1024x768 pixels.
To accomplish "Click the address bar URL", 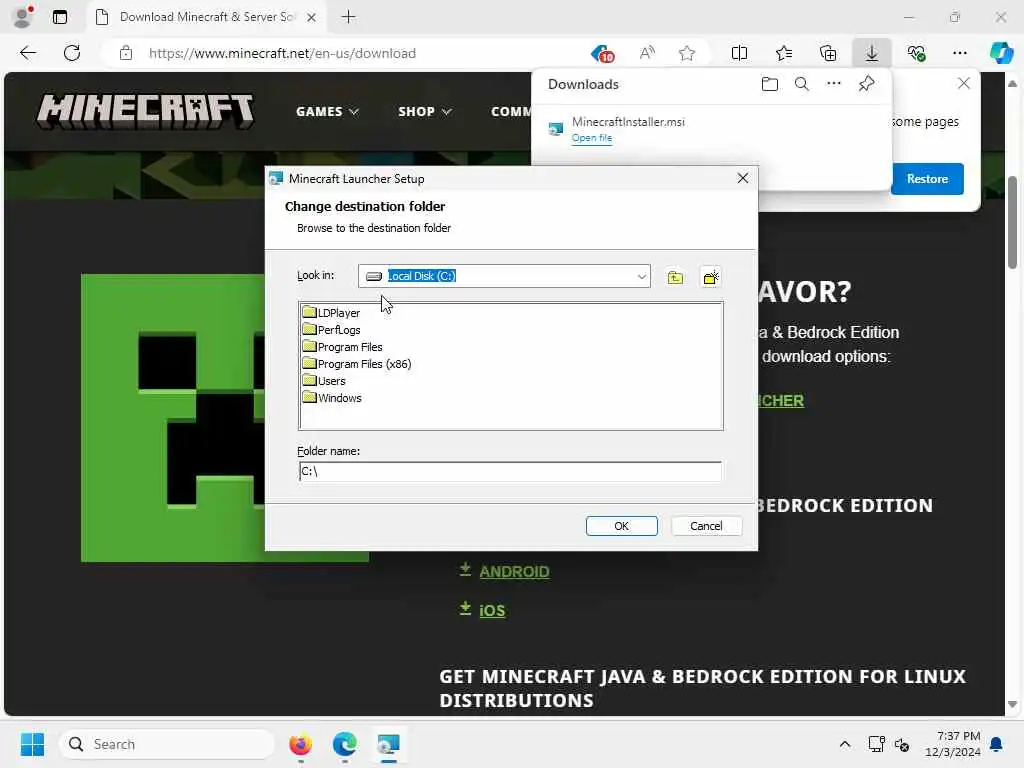I will 282,53.
